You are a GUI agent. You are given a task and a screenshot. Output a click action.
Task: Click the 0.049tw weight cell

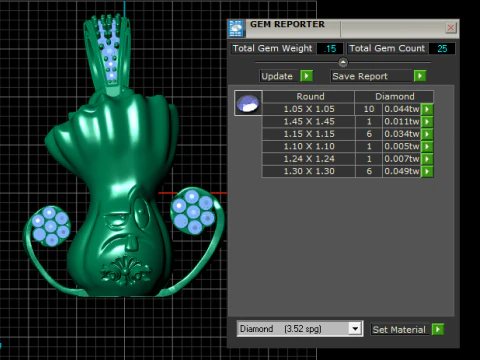[x=402, y=171]
